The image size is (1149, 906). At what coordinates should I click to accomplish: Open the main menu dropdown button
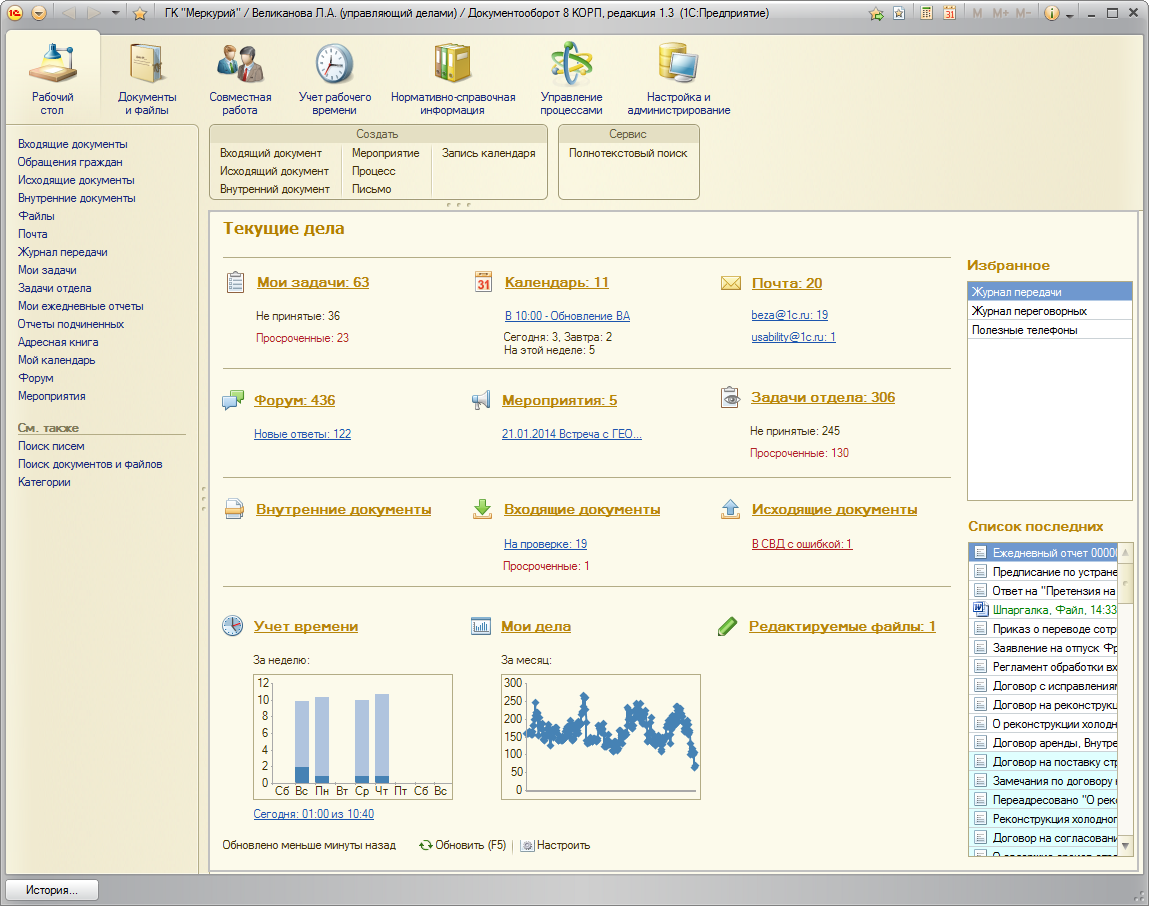click(x=39, y=14)
